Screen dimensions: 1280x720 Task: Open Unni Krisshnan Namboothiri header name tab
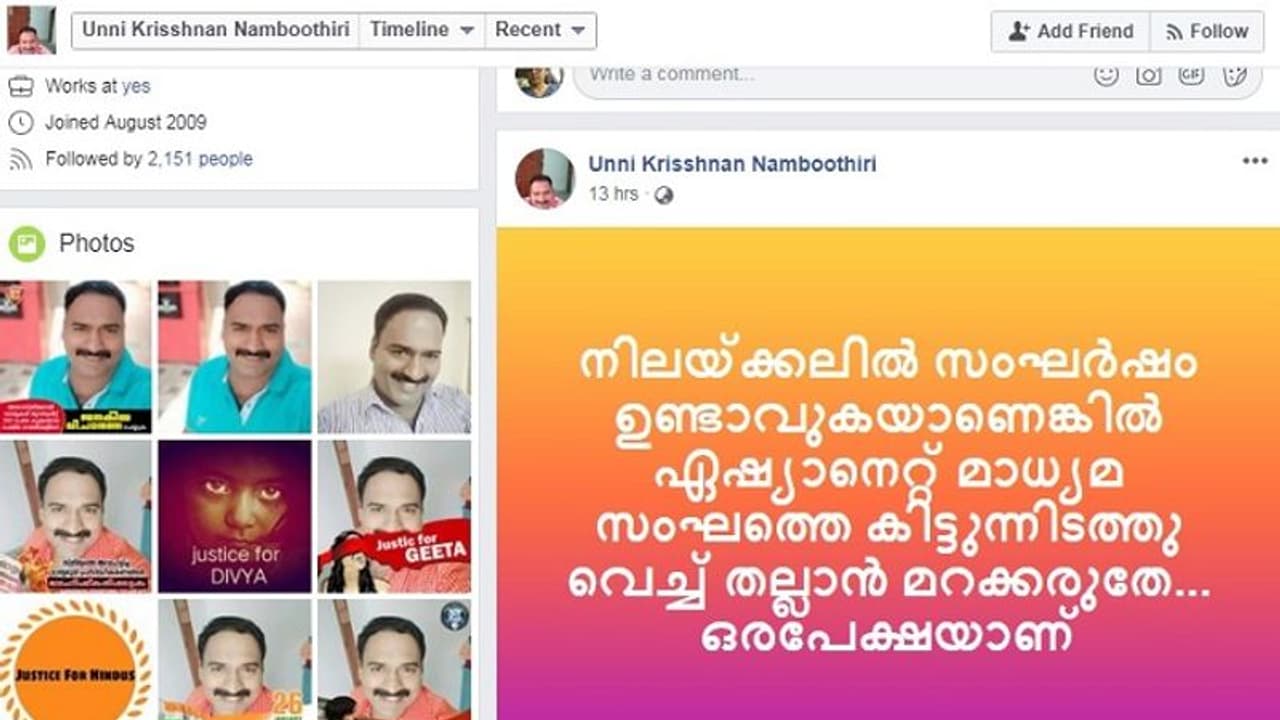tap(215, 30)
